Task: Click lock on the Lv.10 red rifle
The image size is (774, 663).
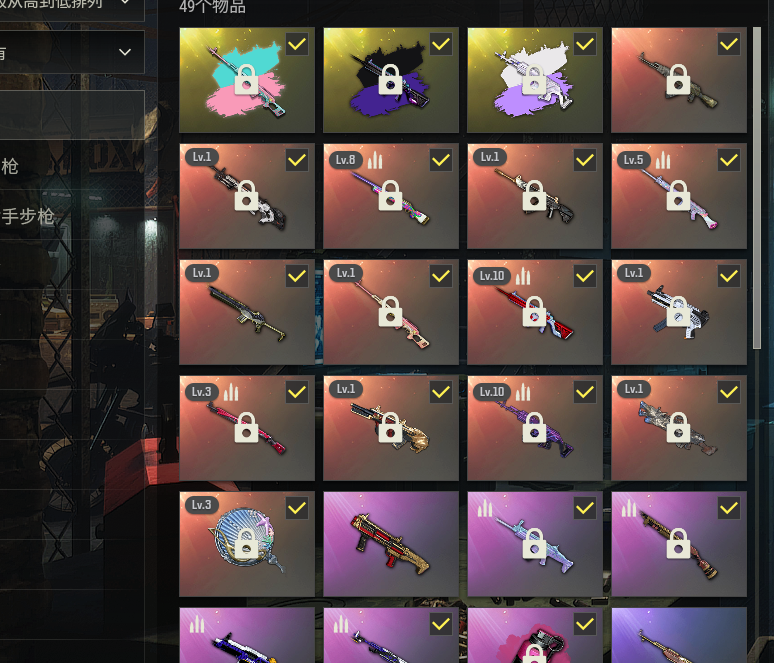Action: pyautogui.click(x=535, y=312)
